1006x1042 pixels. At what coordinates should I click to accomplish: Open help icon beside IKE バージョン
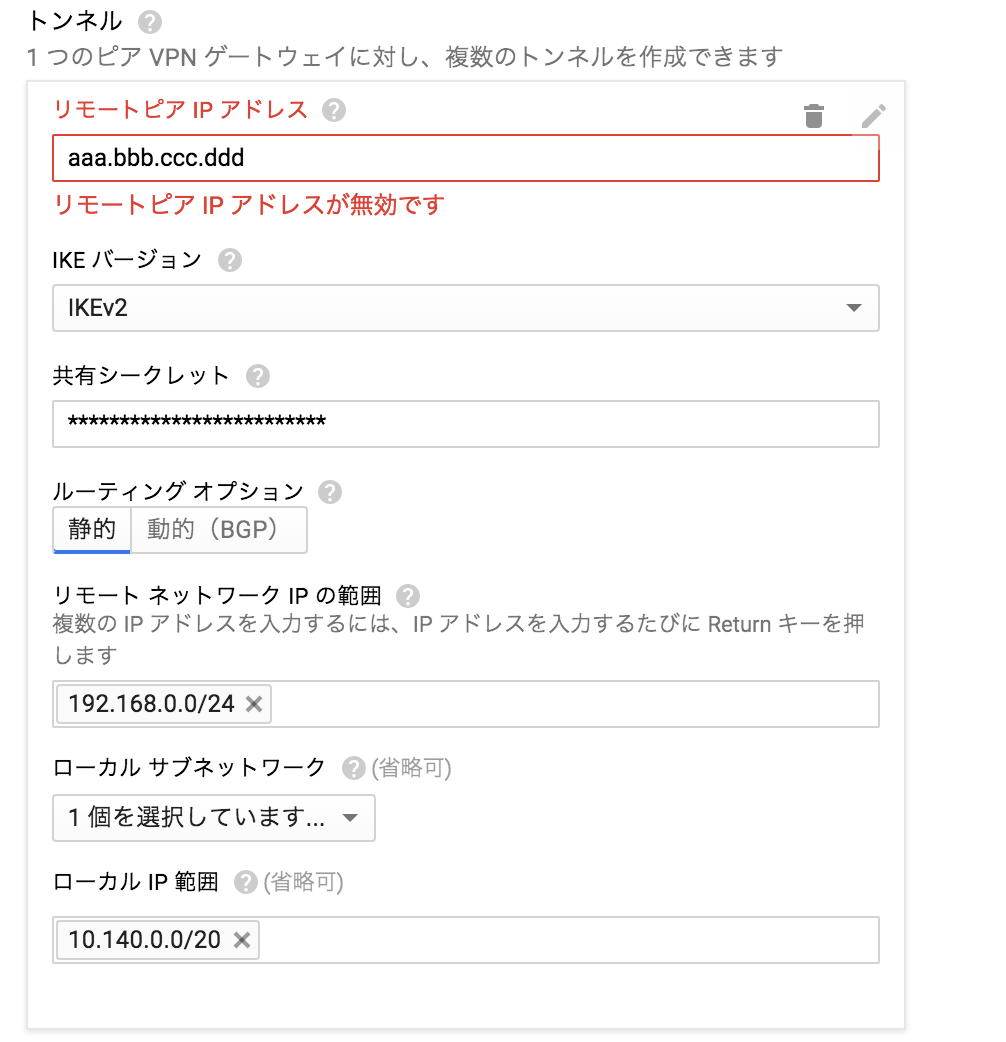(230, 260)
